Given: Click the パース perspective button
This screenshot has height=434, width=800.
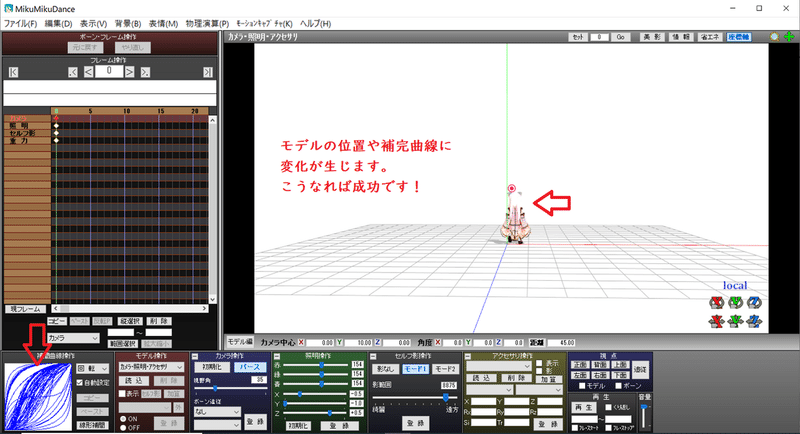Looking at the screenshot, I should pos(250,367).
